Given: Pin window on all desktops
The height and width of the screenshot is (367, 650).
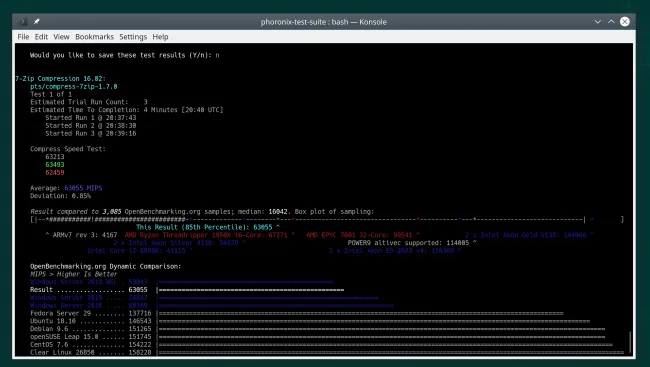Looking at the screenshot, I should coord(36,22).
